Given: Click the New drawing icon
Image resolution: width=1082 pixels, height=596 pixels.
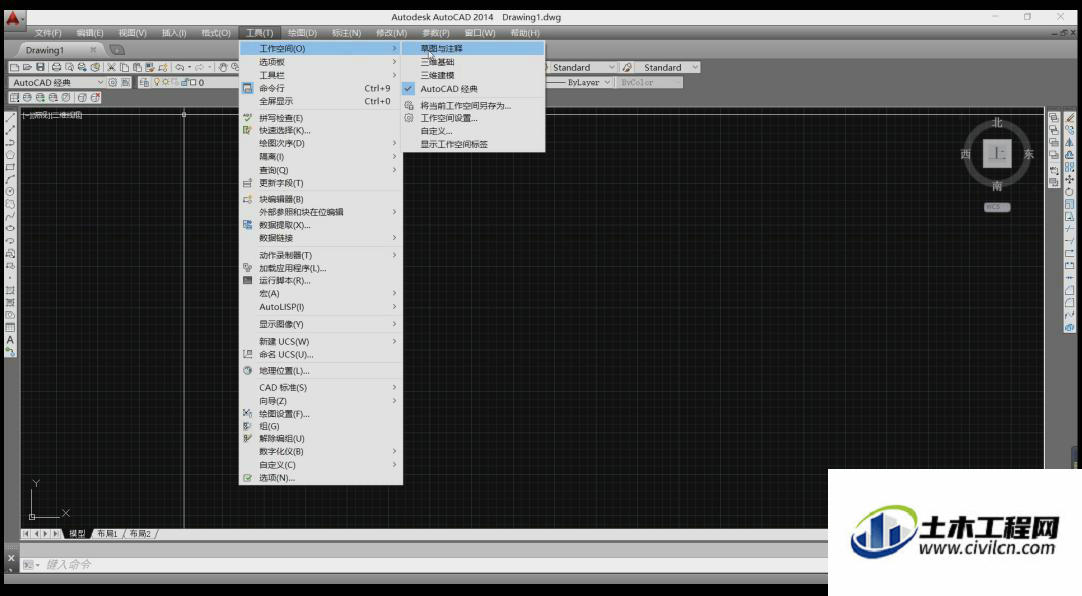Looking at the screenshot, I should tap(14, 68).
